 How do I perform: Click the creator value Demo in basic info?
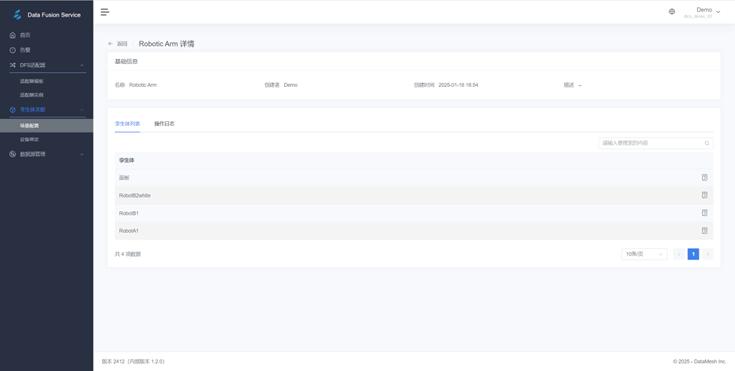coord(291,85)
